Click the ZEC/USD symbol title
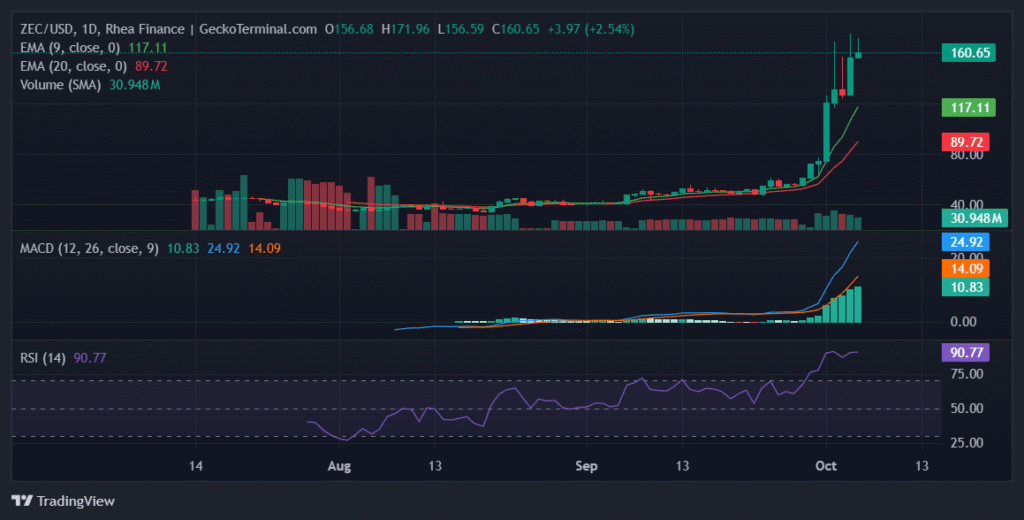This screenshot has width=1024, height=520. click(x=47, y=29)
